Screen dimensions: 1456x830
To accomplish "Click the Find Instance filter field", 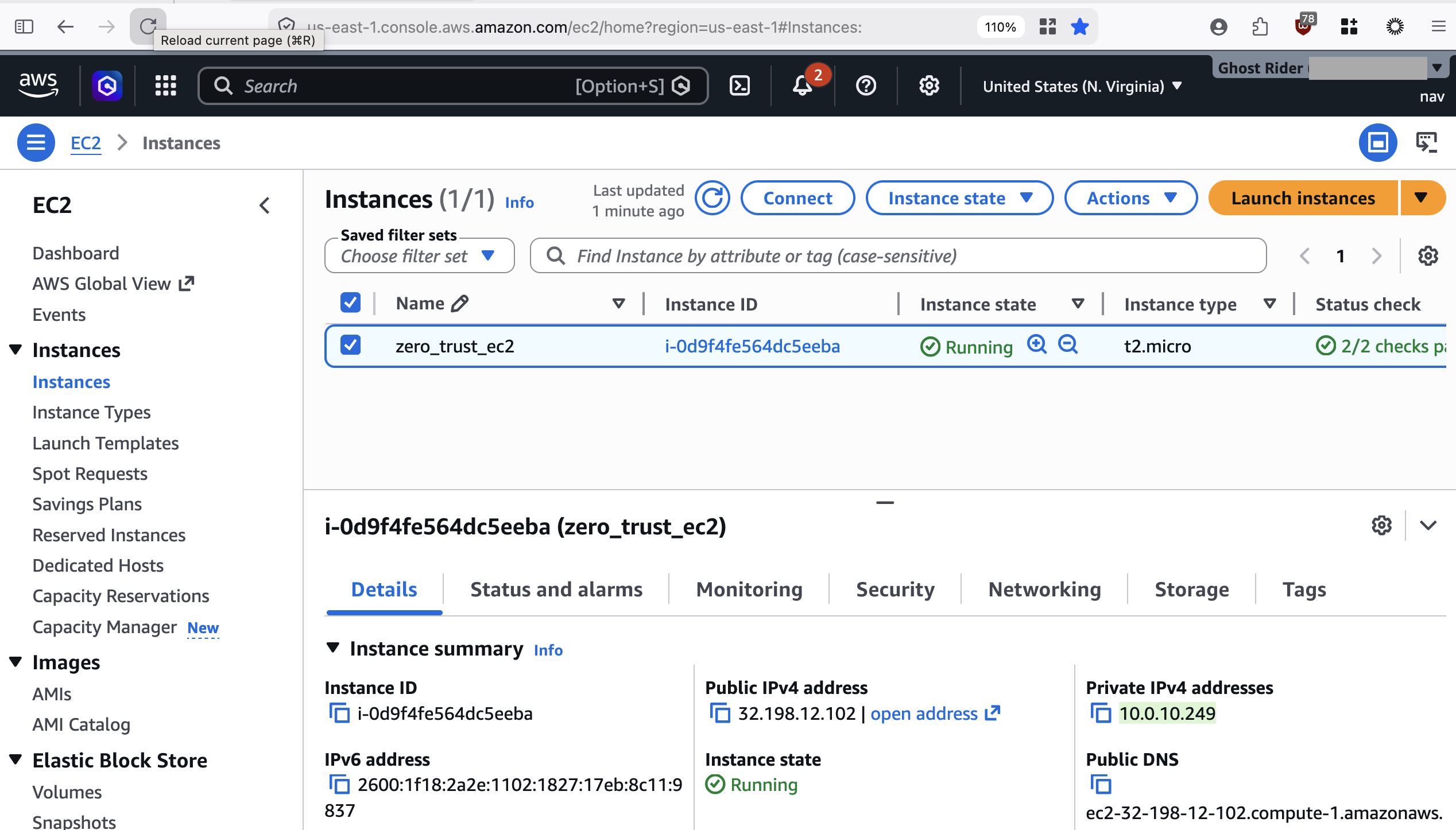I will click(x=898, y=256).
